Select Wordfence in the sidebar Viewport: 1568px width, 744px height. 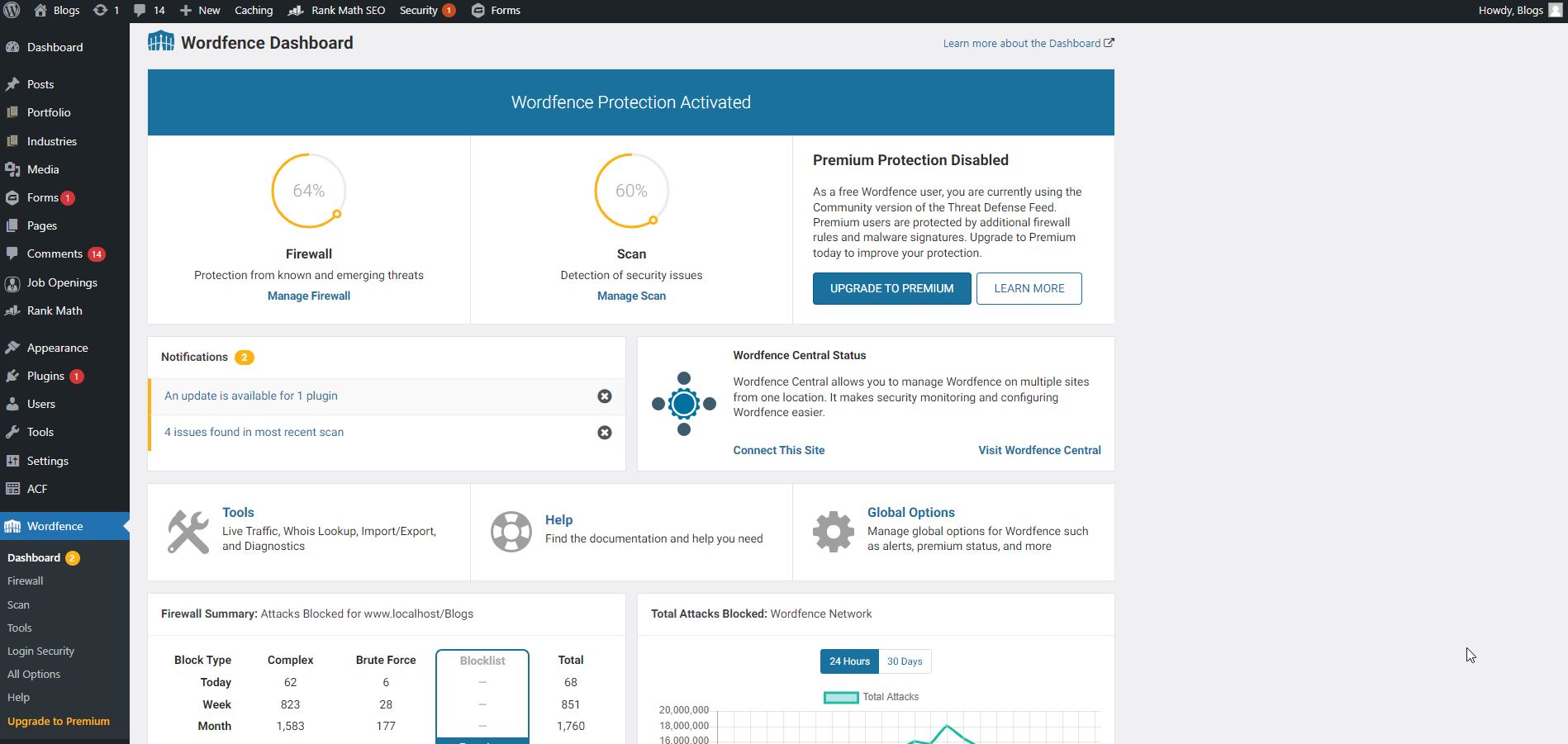click(64, 526)
